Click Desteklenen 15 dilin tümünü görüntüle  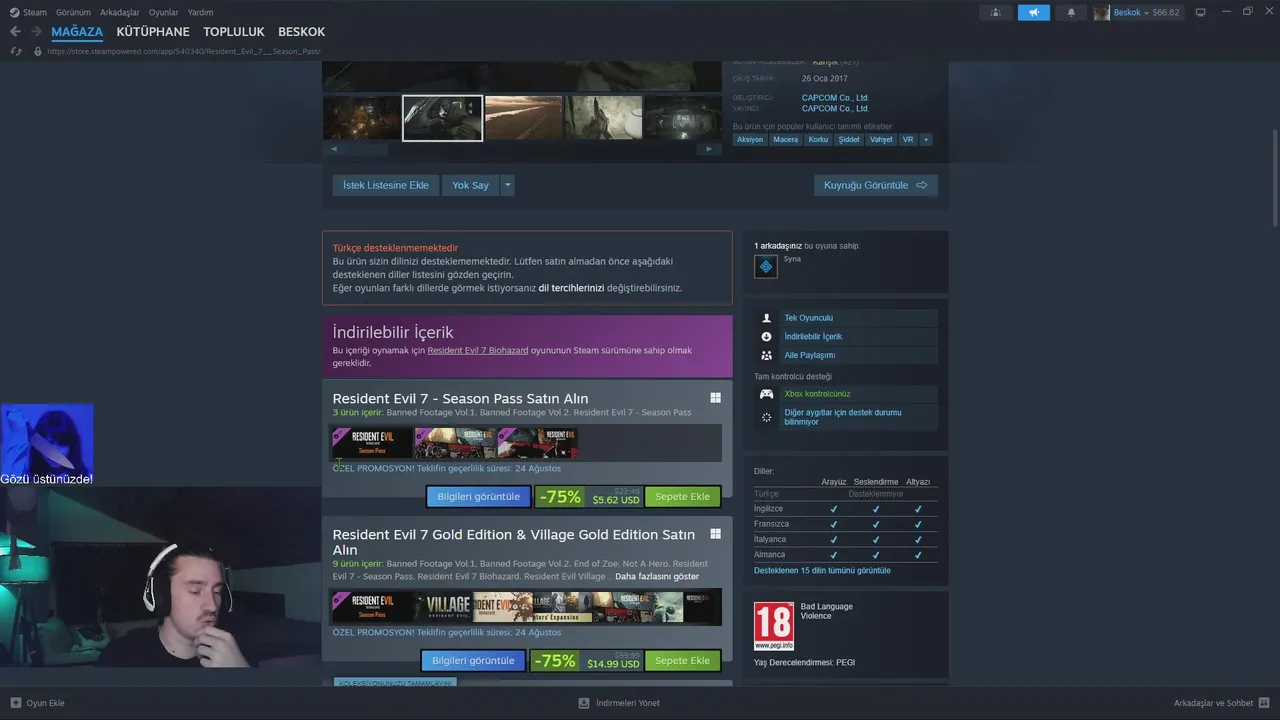click(x=822, y=570)
